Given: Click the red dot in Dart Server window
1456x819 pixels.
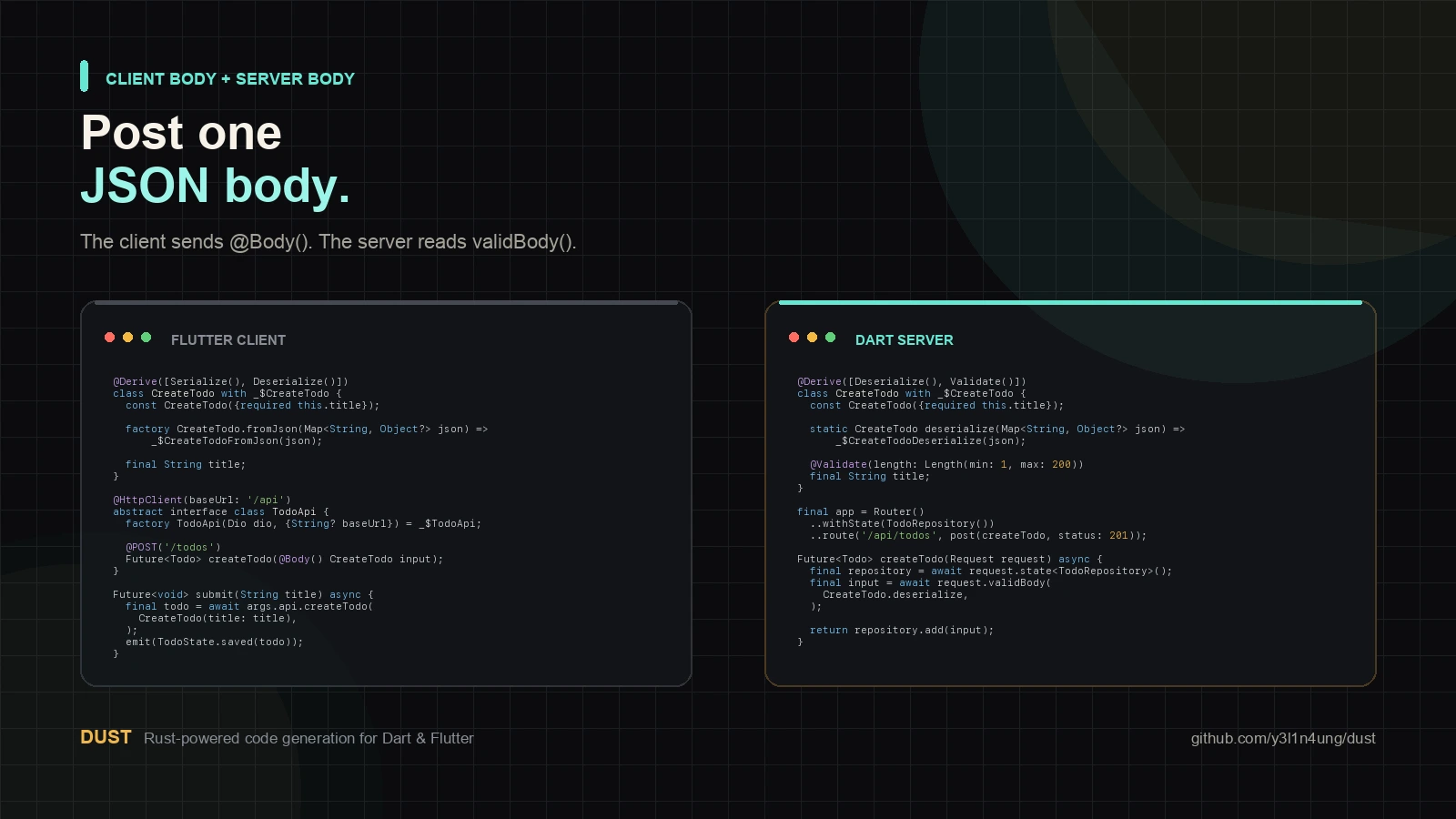Looking at the screenshot, I should click(x=794, y=338).
